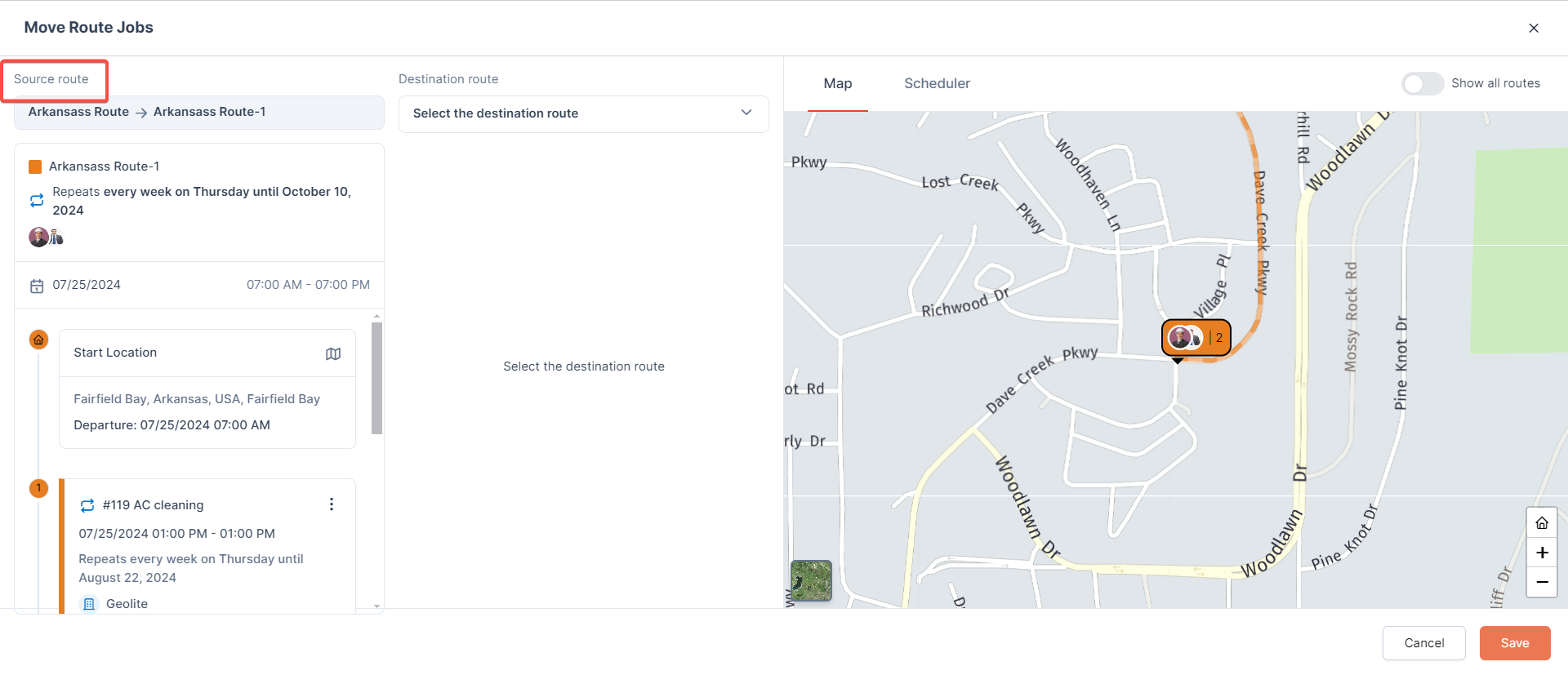Click the orange route marker on map
Screen dimensions: 1568x675
point(1196,337)
